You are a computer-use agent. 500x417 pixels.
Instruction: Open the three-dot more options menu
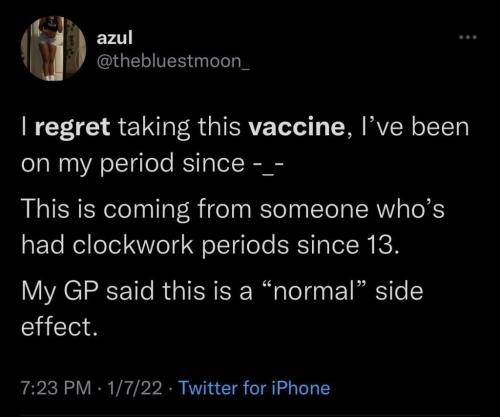tap(468, 37)
